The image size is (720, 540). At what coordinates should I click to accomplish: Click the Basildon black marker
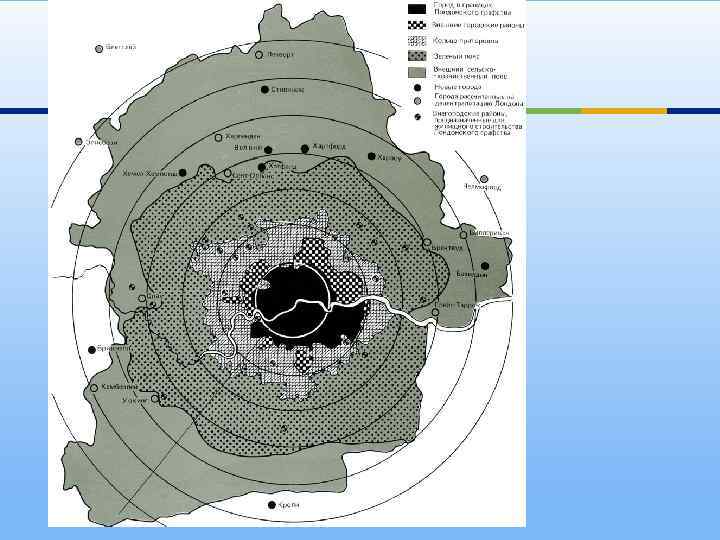484,266
